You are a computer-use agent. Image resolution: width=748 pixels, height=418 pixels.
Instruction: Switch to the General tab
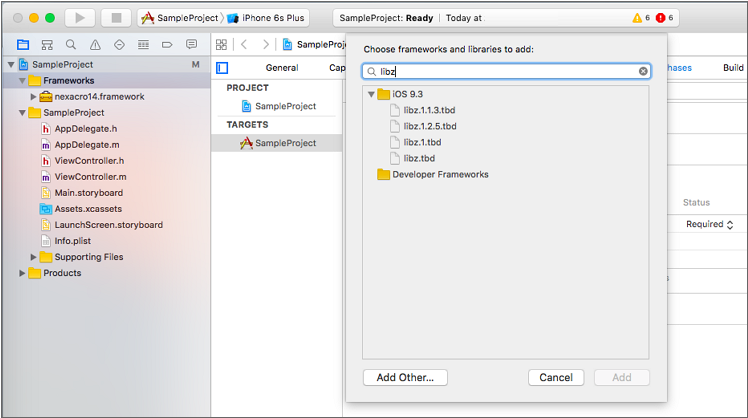pyautogui.click(x=282, y=68)
